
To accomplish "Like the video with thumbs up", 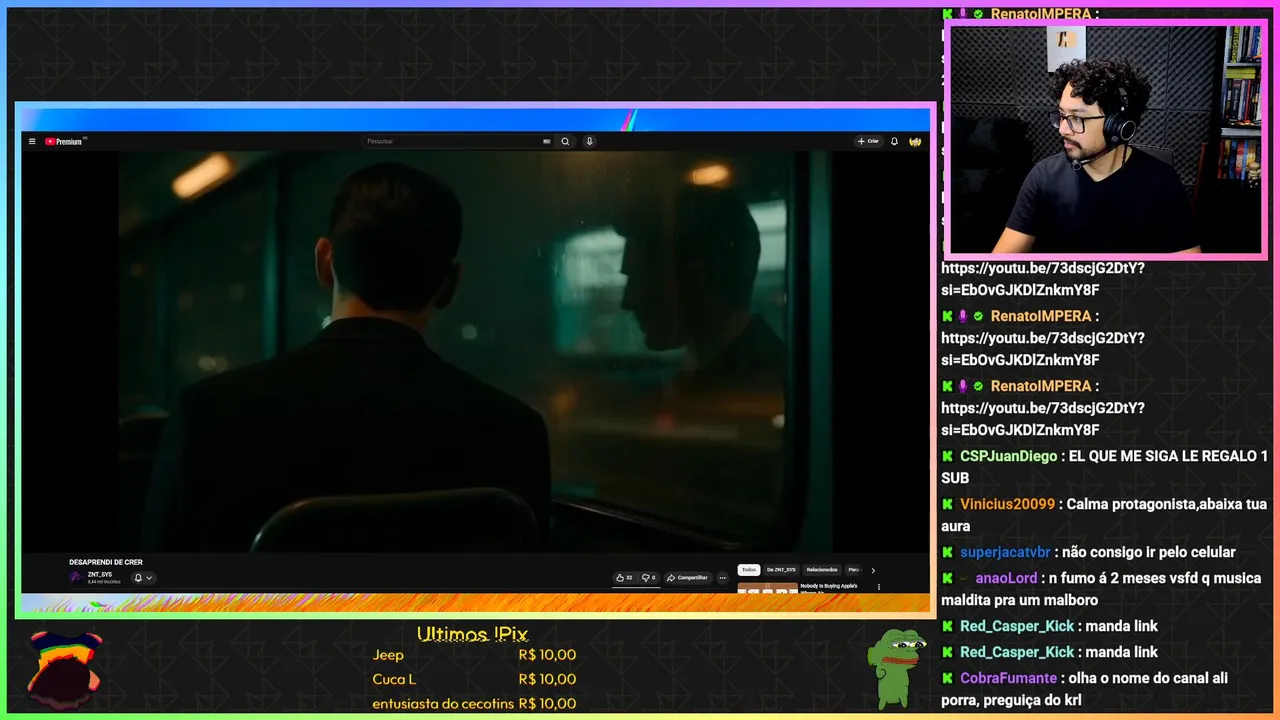I will pyautogui.click(x=624, y=578).
